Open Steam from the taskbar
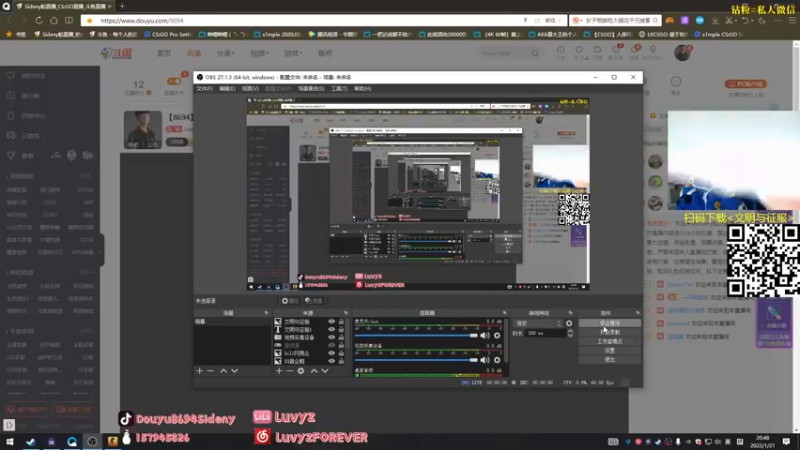Image resolution: width=800 pixels, height=450 pixels. pyautogui.click(x=31, y=441)
